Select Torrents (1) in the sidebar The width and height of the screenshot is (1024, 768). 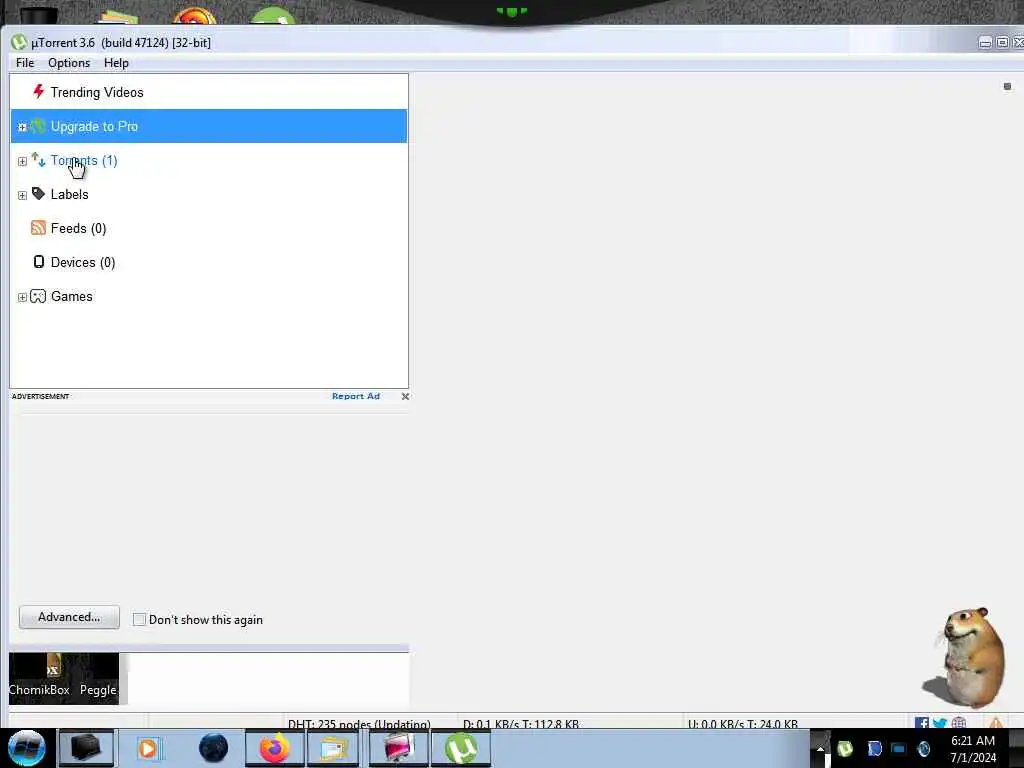point(209,160)
